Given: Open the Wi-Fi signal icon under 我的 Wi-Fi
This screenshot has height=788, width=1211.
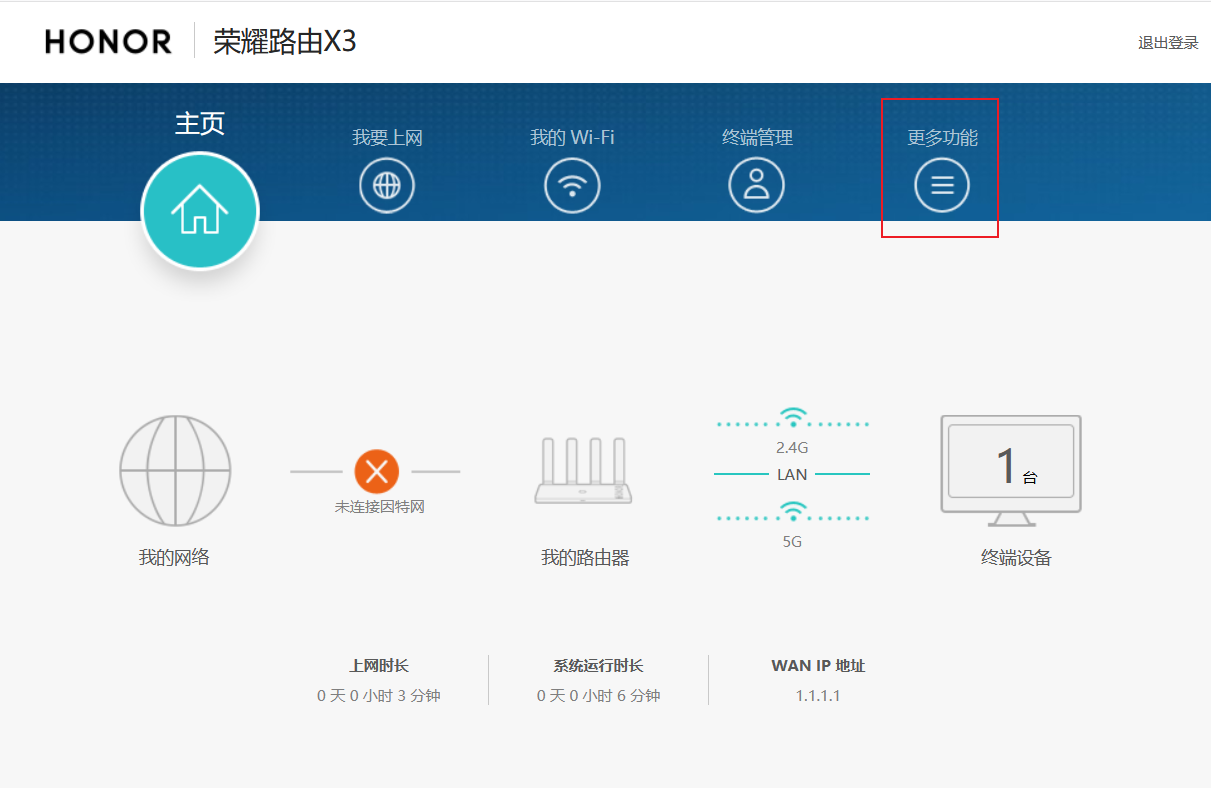Looking at the screenshot, I should click(572, 185).
